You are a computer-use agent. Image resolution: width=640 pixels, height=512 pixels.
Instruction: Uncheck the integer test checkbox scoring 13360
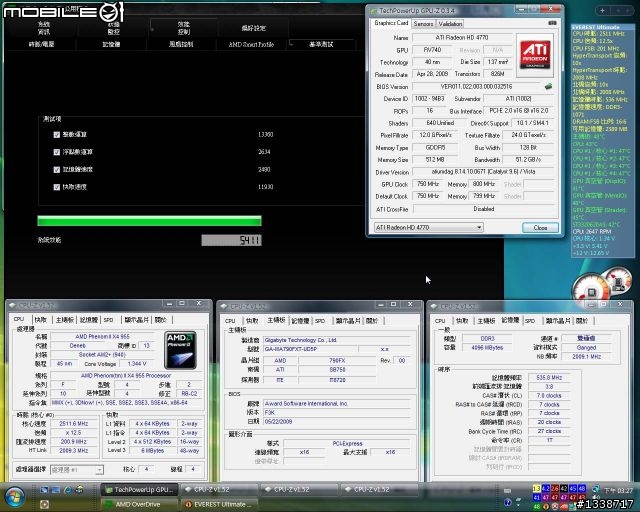click(57, 134)
